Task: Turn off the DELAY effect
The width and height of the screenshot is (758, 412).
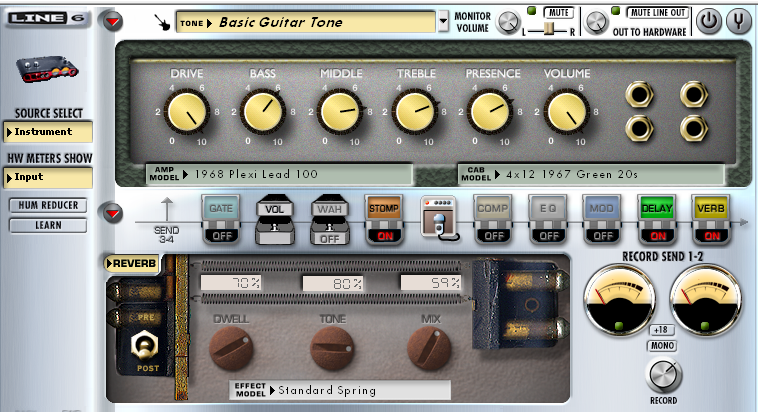Action: click(x=657, y=235)
